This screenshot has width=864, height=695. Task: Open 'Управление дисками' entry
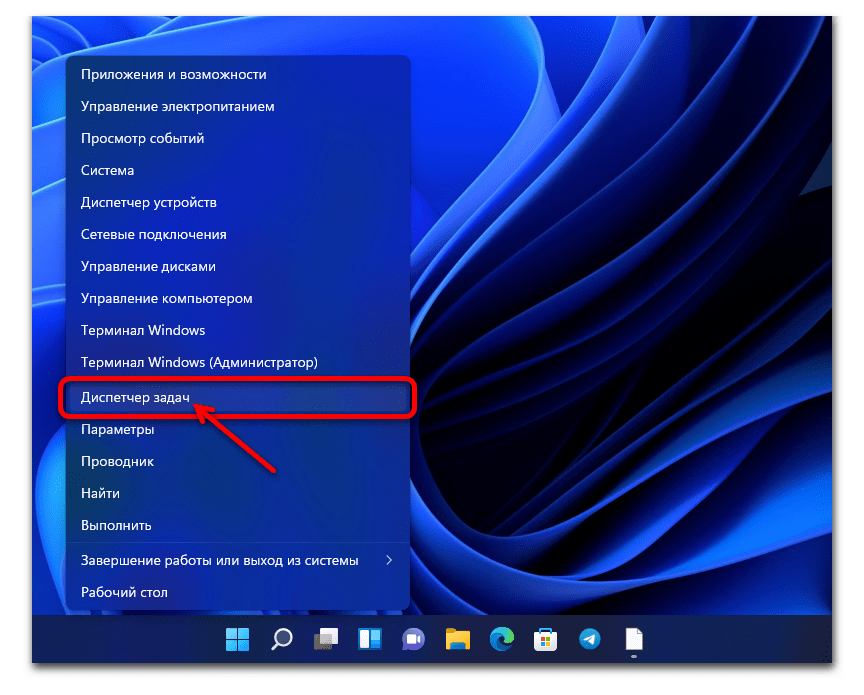pyautogui.click(x=238, y=266)
